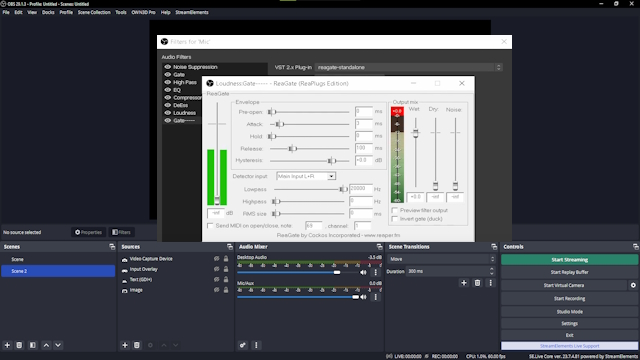Move scene down arrow in Scenes dock

58,345
